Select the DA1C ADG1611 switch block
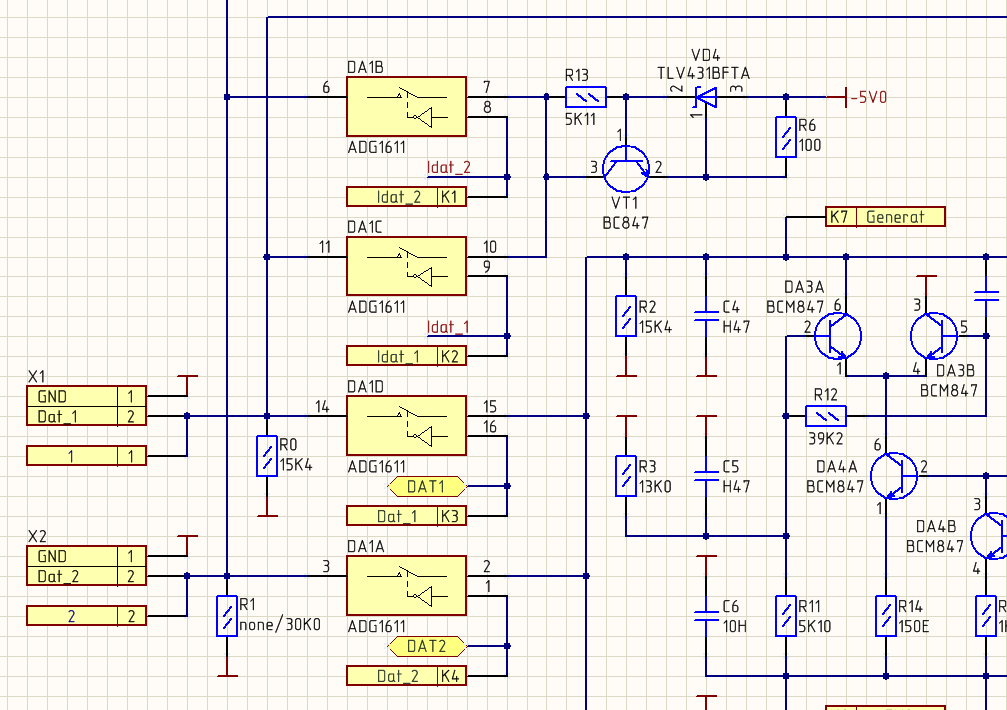Viewport: 1007px width, 710px height. pyautogui.click(x=407, y=266)
